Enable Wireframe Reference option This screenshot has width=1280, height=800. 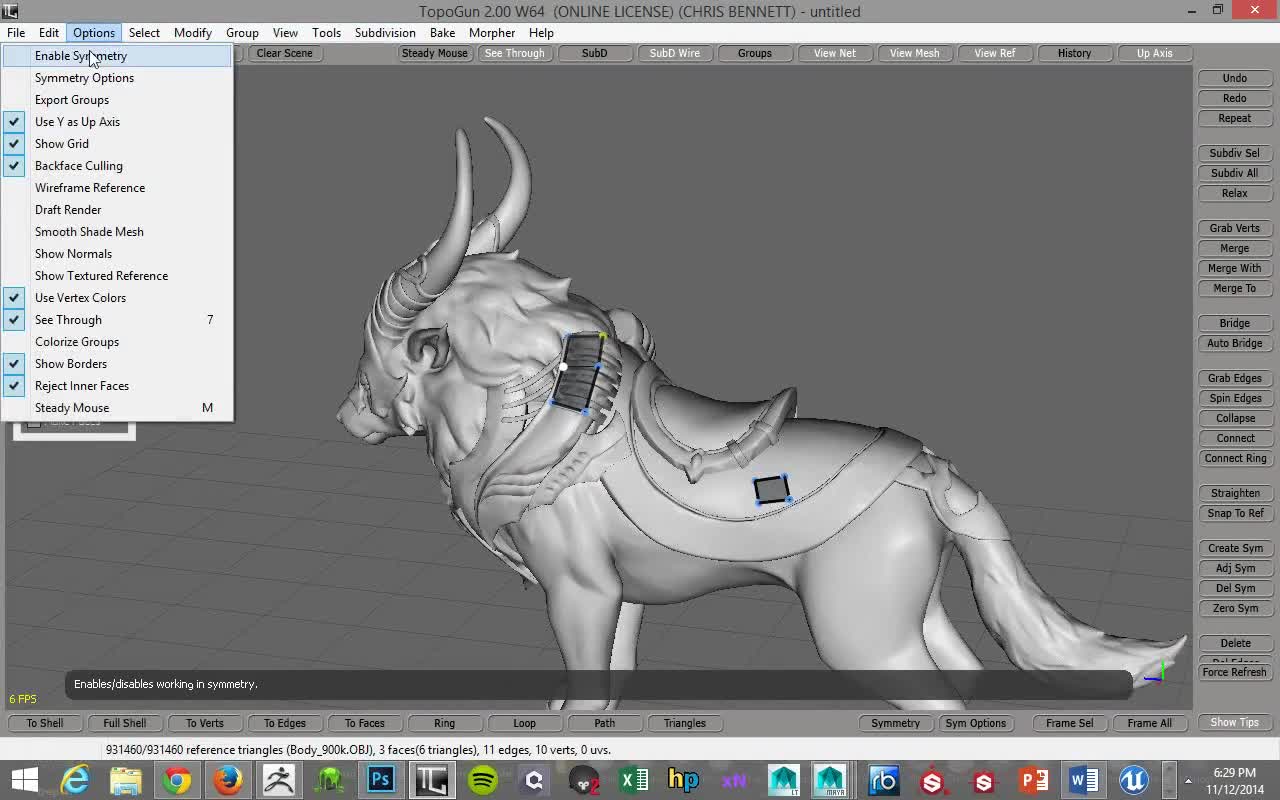(x=118, y=188)
